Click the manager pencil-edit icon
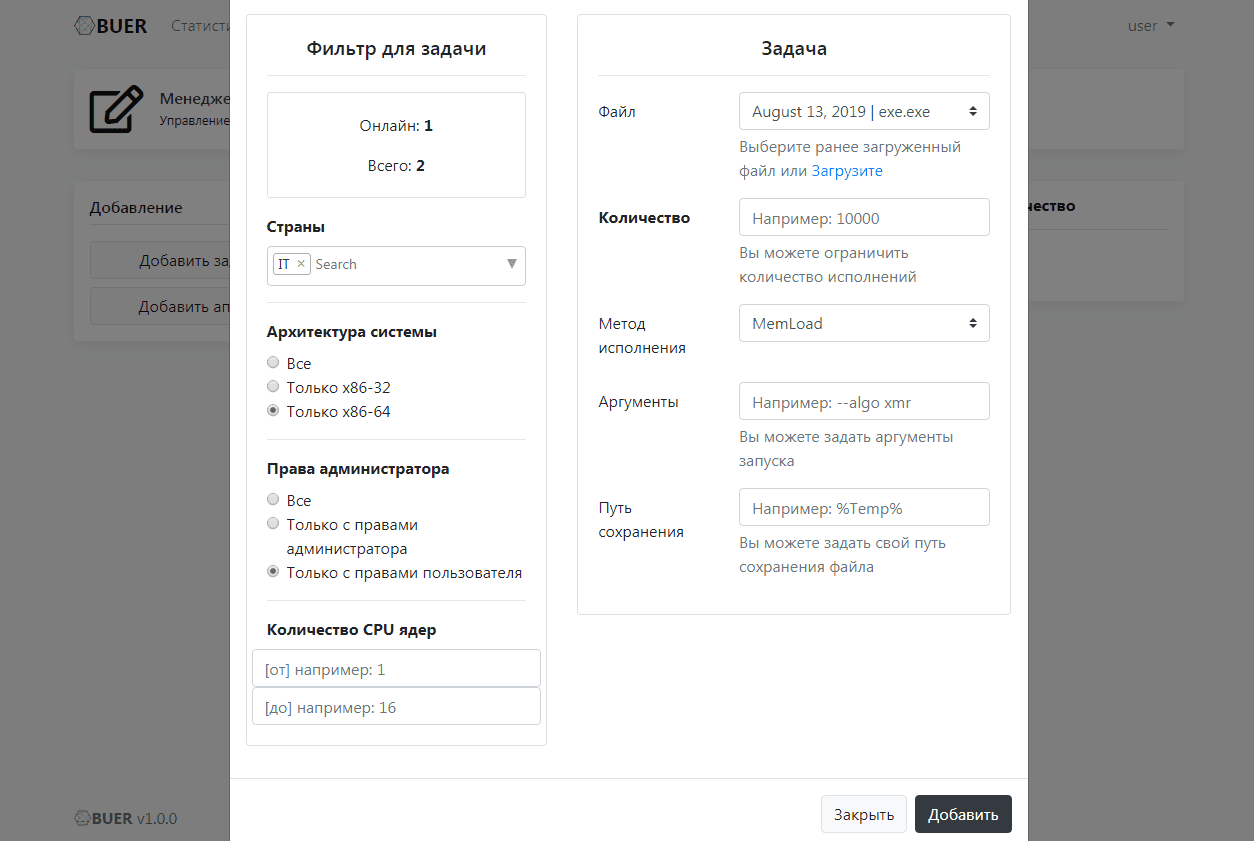 click(x=115, y=110)
